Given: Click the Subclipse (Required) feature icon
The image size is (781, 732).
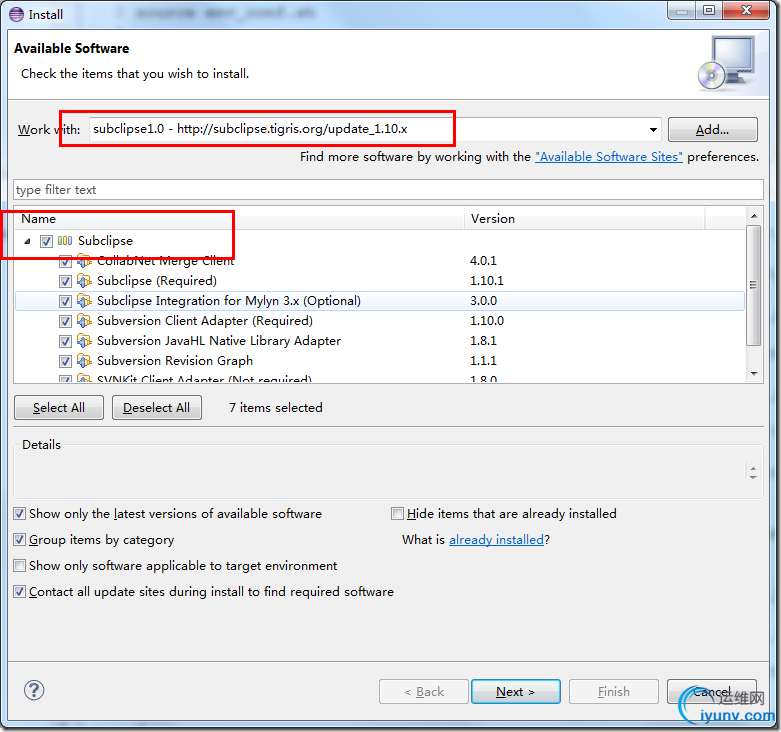Looking at the screenshot, I should tap(84, 281).
